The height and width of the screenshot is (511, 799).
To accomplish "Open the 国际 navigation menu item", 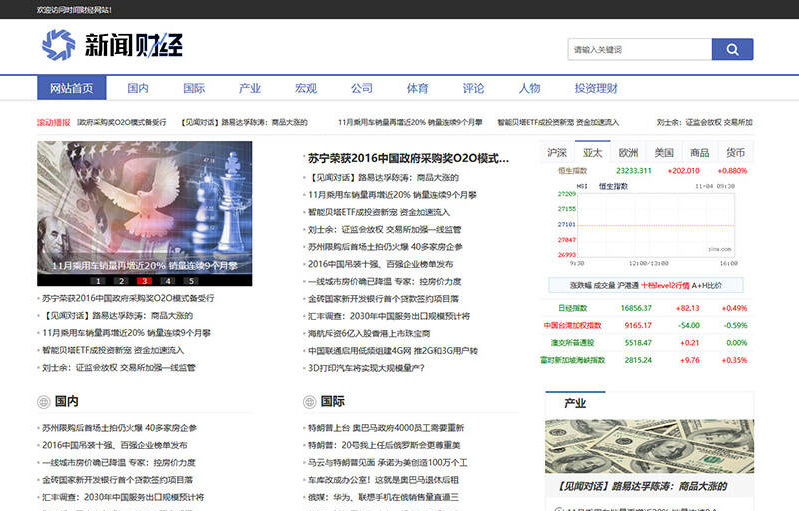I will coord(194,88).
